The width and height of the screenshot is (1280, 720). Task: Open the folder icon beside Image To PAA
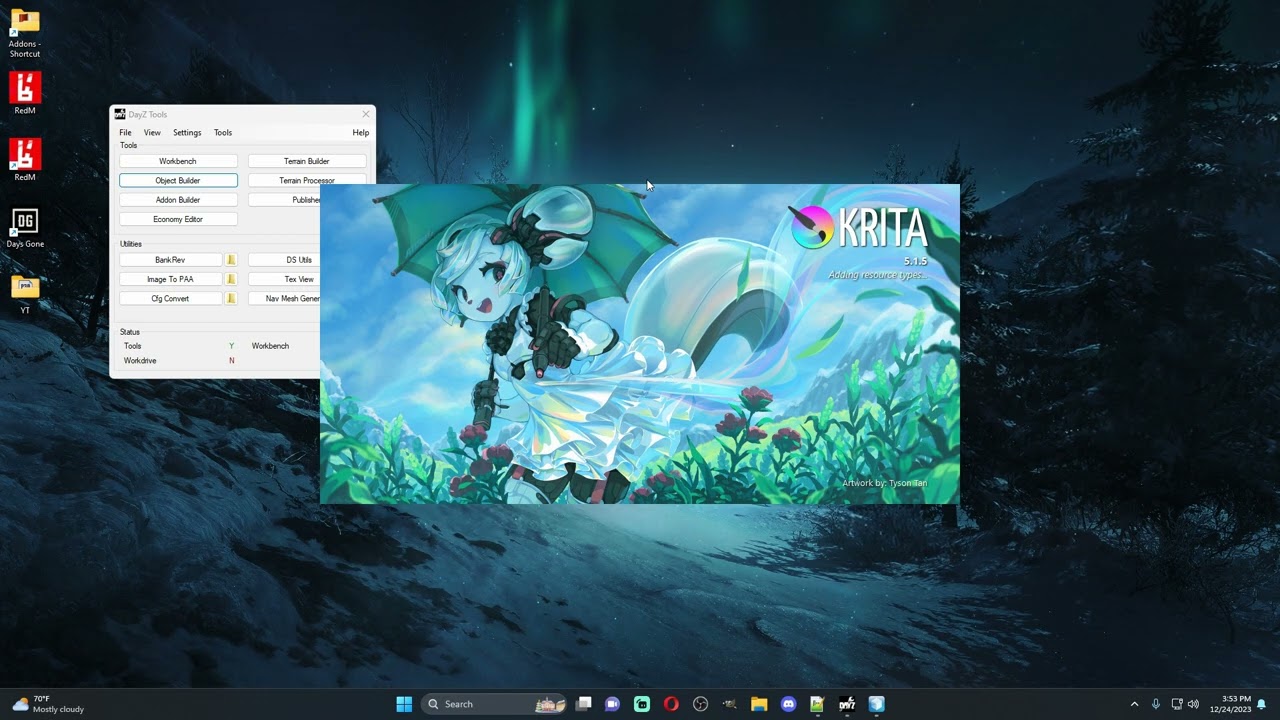click(x=231, y=279)
